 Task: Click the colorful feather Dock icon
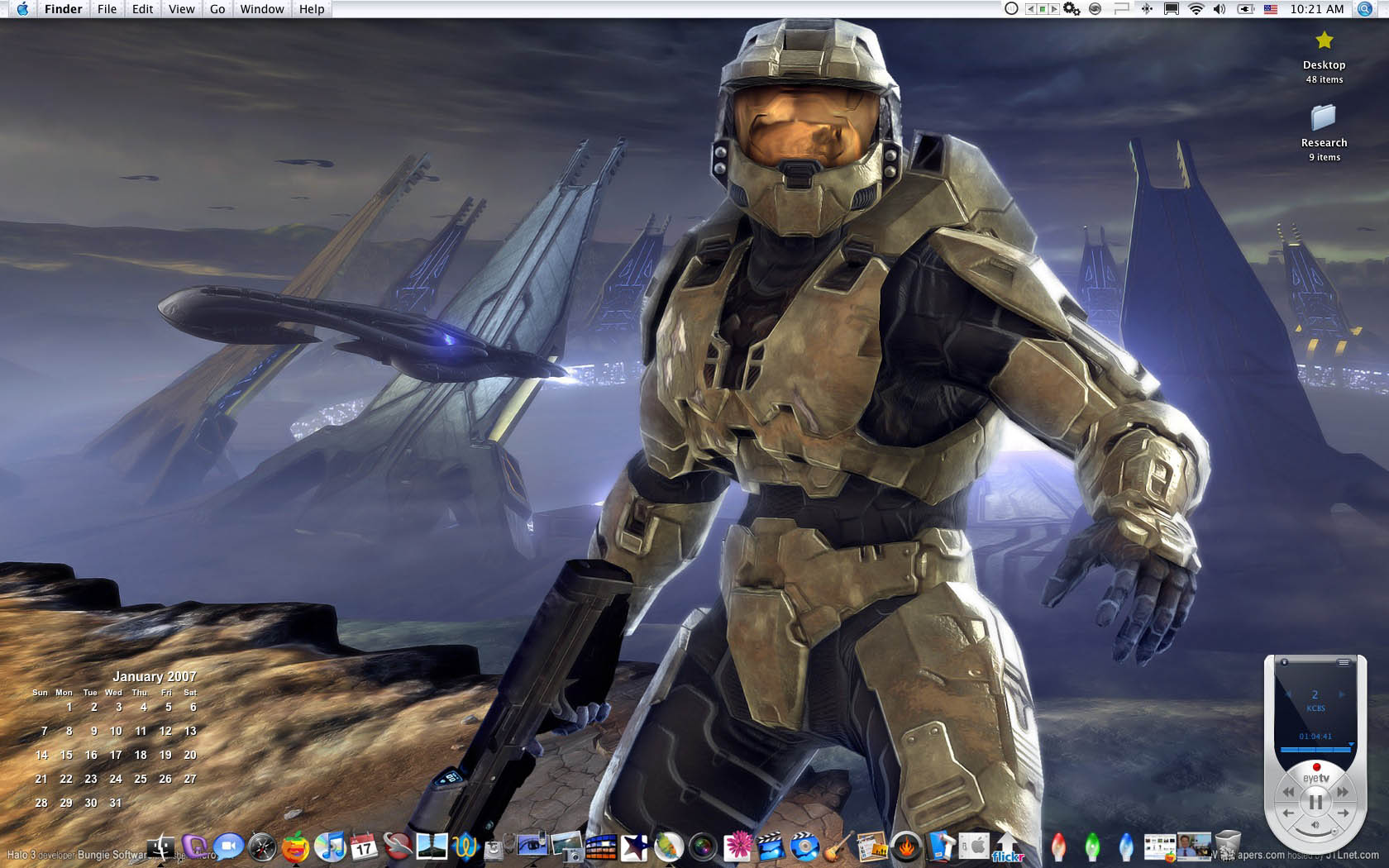click(x=669, y=847)
